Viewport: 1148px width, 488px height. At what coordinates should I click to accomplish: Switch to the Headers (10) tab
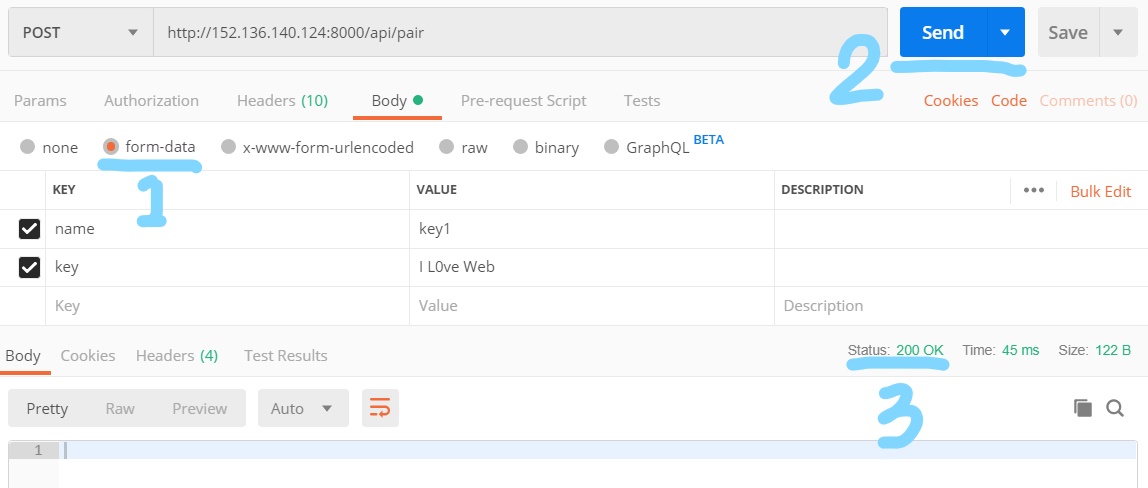tap(282, 100)
